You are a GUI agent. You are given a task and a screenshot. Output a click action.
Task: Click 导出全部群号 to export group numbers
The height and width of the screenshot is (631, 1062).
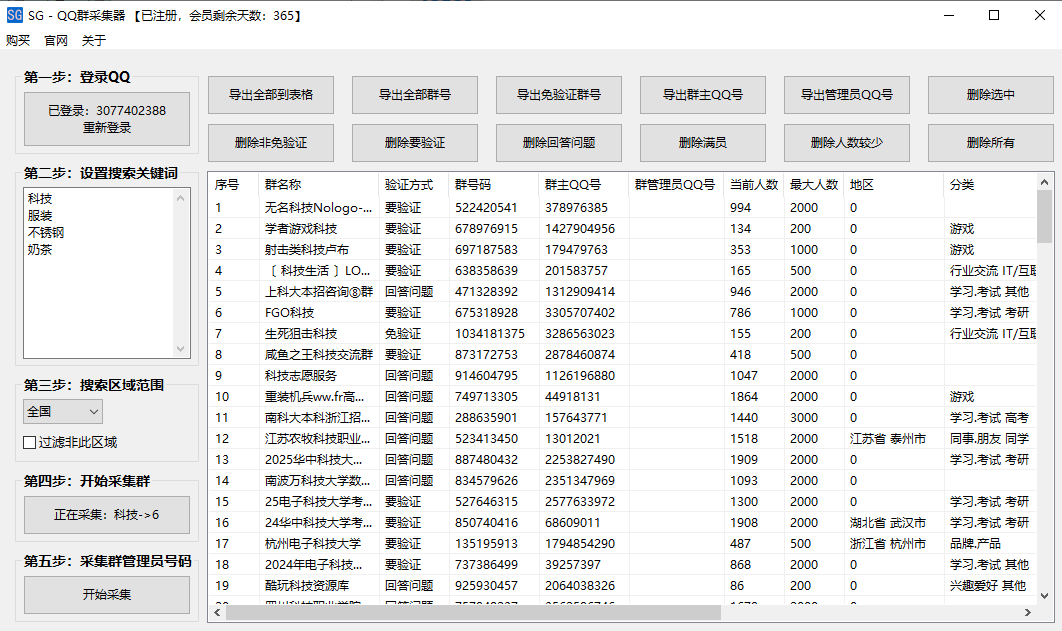(415, 95)
